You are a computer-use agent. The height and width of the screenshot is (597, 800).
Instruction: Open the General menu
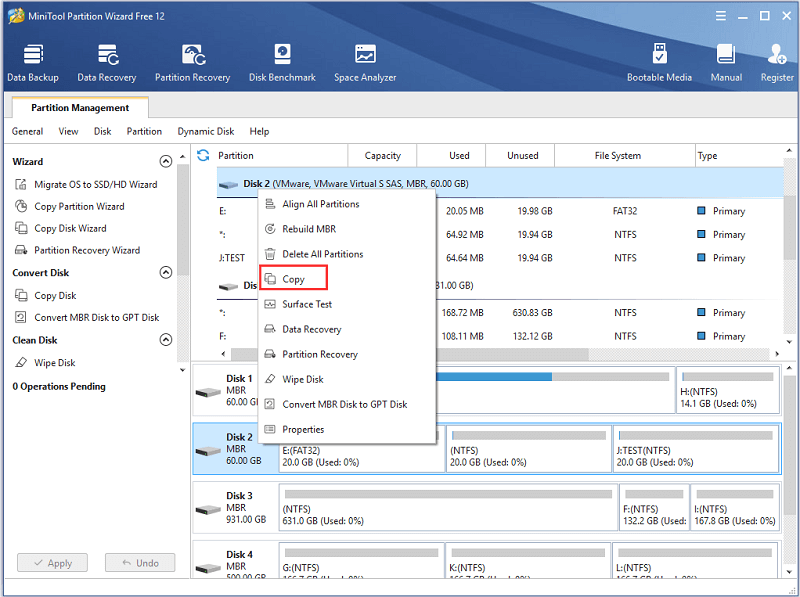click(x=28, y=131)
